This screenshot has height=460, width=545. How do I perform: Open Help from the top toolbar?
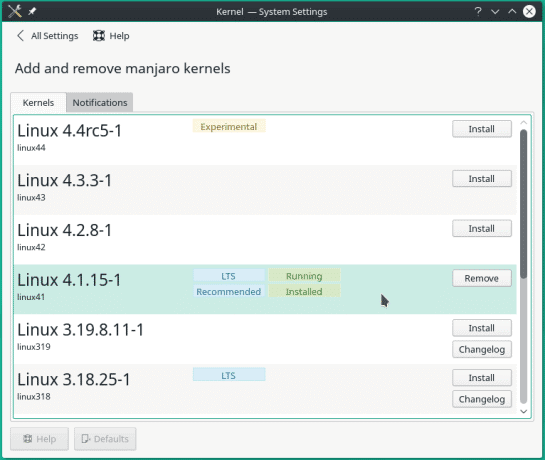(111, 36)
